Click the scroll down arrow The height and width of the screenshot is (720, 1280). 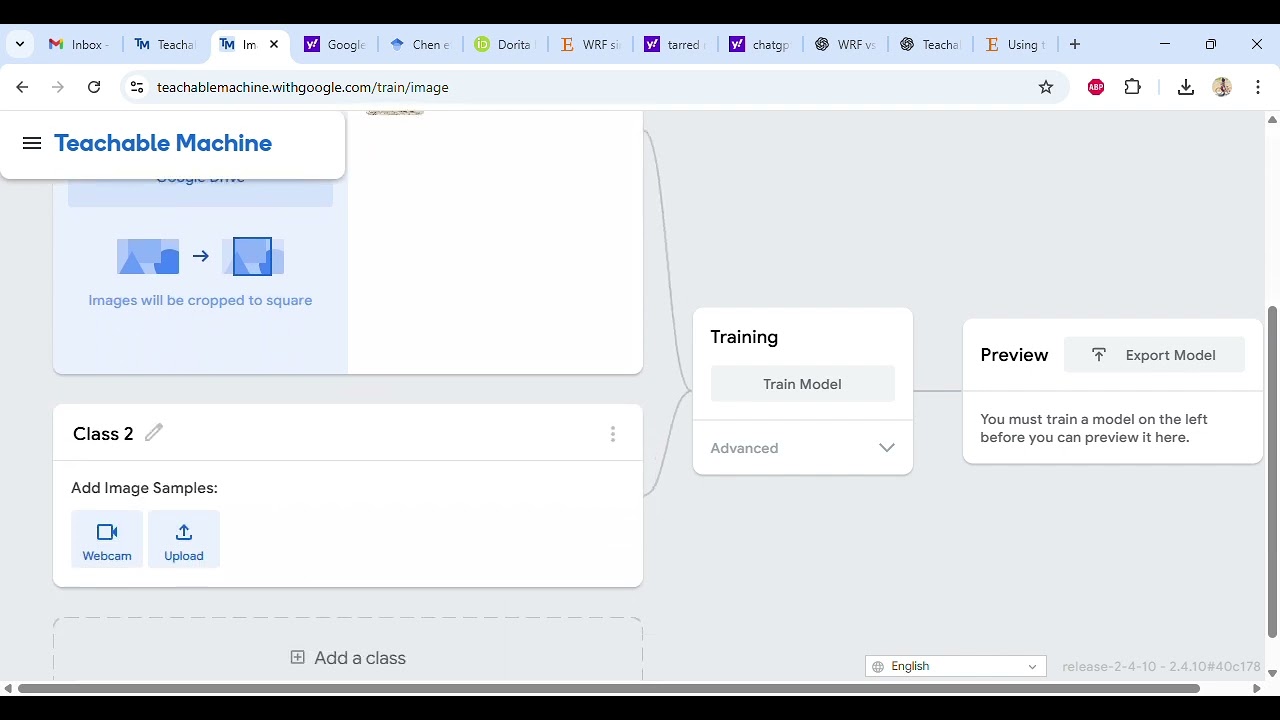tap(1272, 672)
